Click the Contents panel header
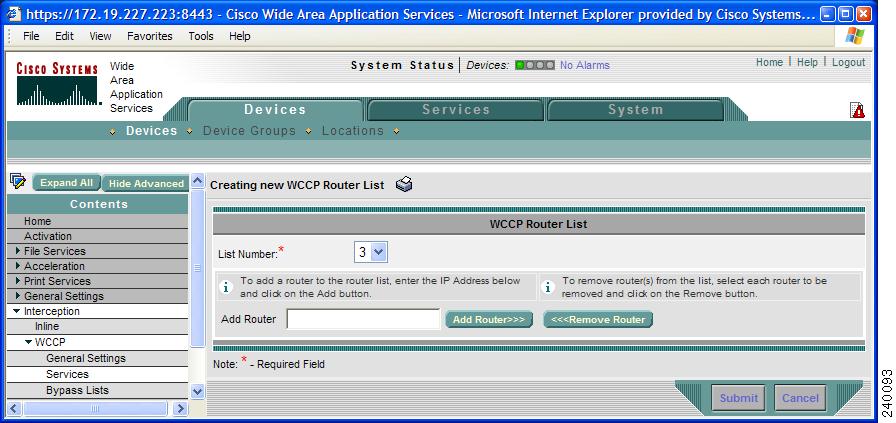 pos(98,204)
